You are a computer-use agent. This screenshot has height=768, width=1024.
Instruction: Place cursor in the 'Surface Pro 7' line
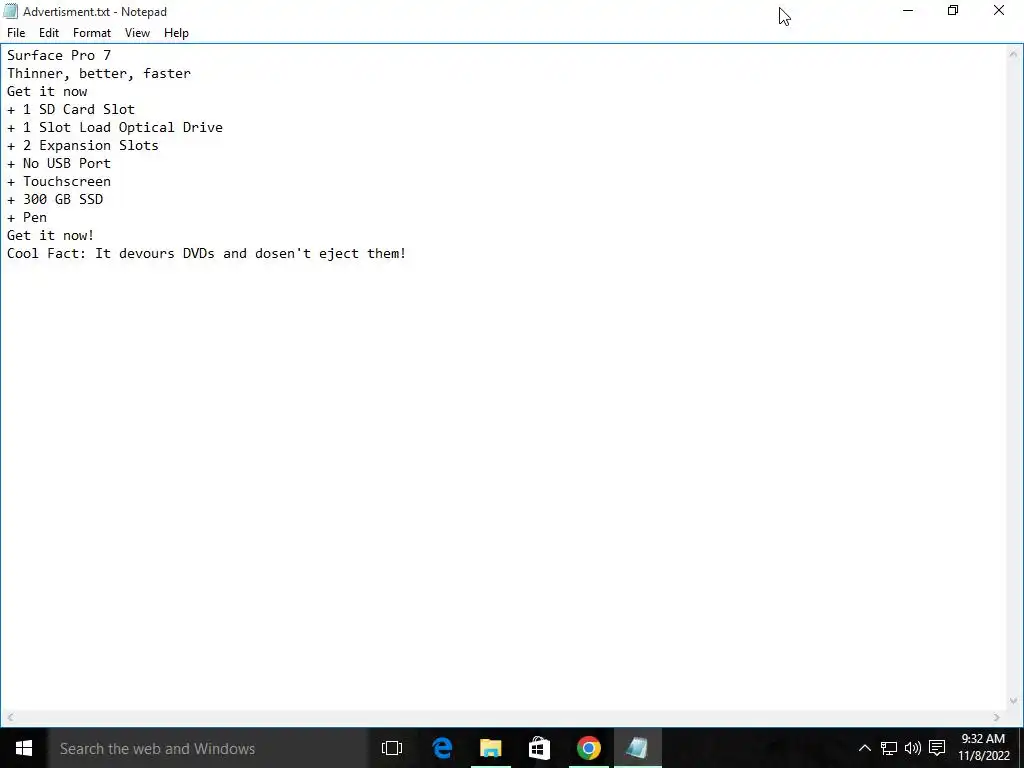point(59,56)
